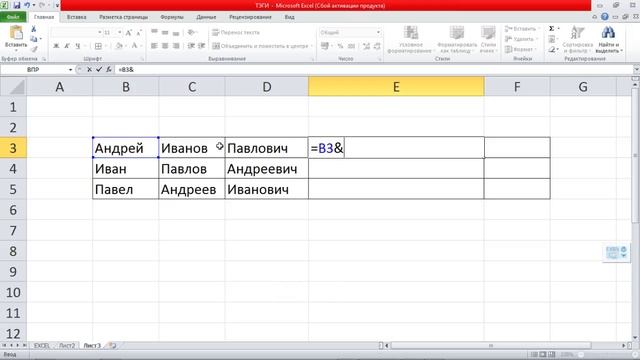Select cell with Павлович
The width and height of the screenshot is (640, 360).
coord(267,148)
